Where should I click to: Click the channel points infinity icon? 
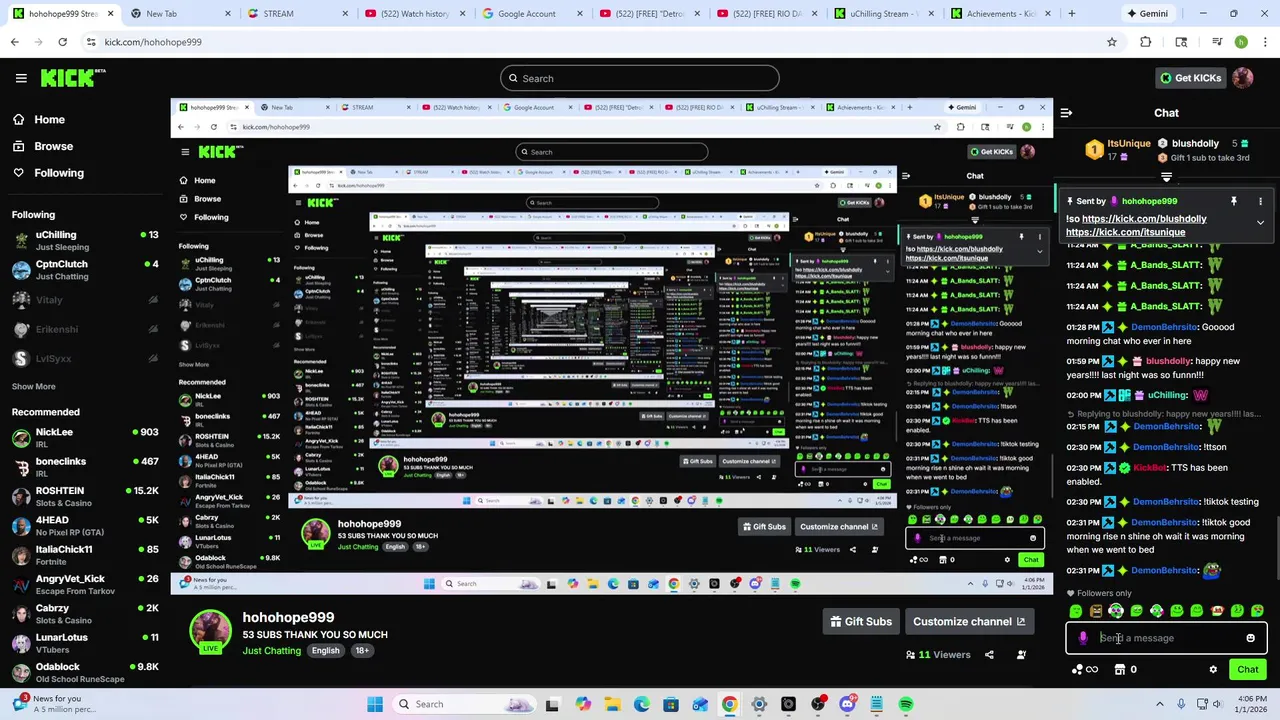coord(1091,670)
